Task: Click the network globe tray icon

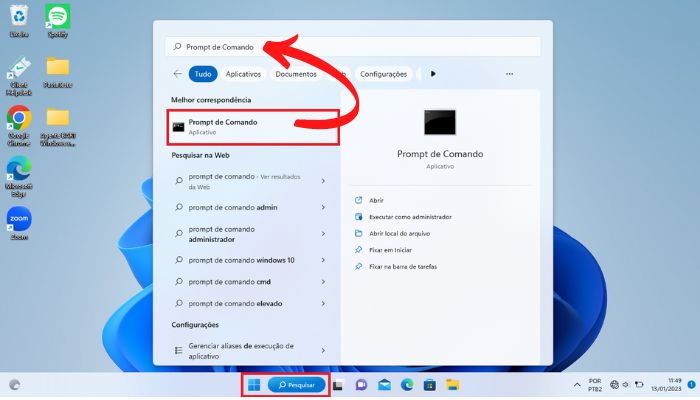Action: [x=614, y=384]
